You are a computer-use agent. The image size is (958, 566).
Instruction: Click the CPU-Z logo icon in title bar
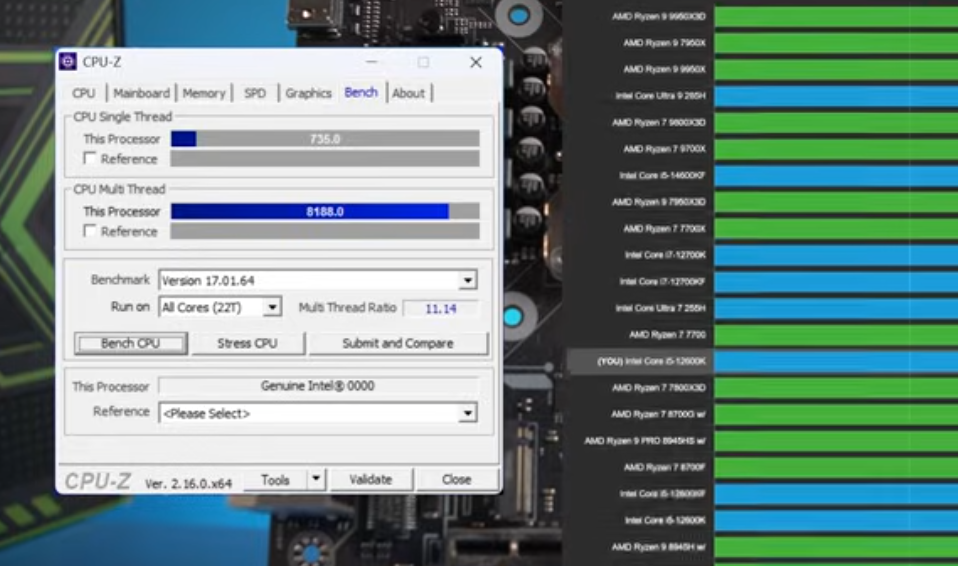(68, 61)
